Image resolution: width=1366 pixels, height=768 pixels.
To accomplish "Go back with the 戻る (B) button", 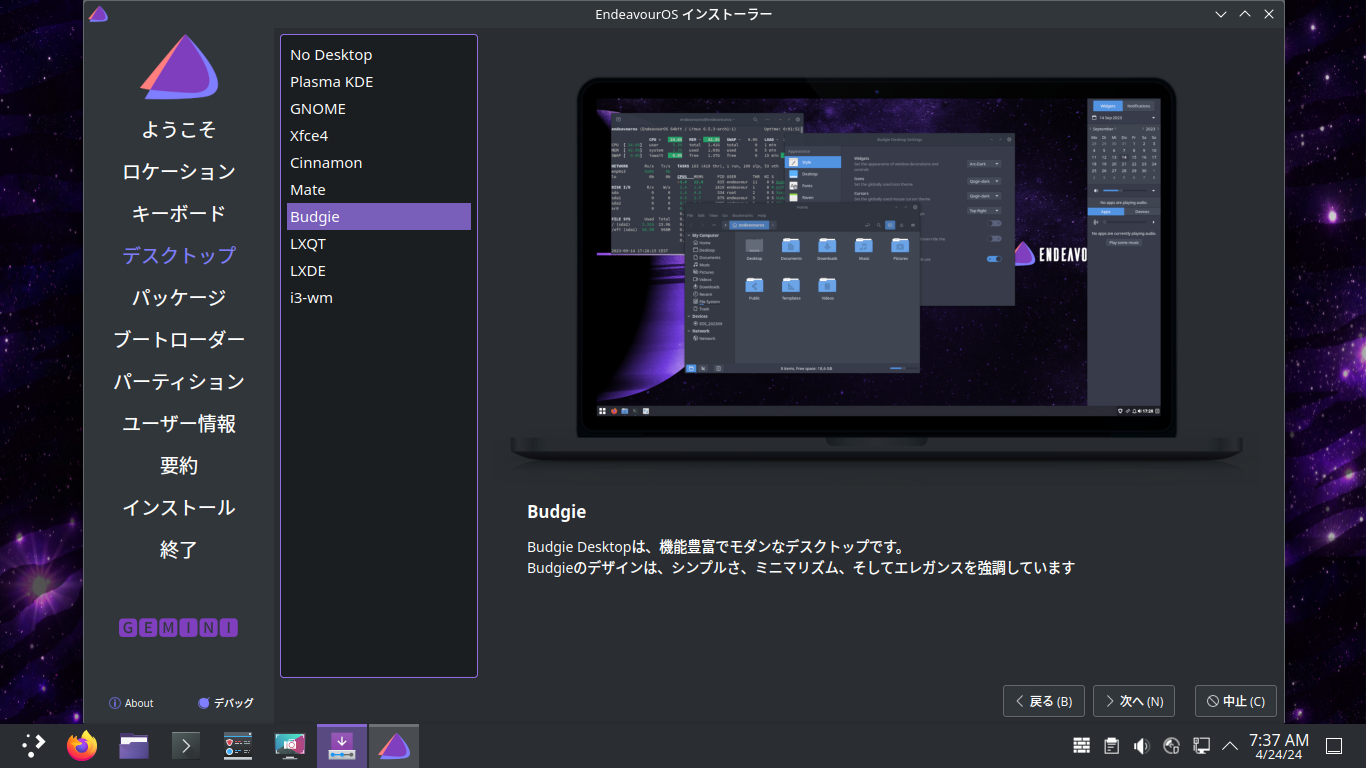I will [1044, 701].
